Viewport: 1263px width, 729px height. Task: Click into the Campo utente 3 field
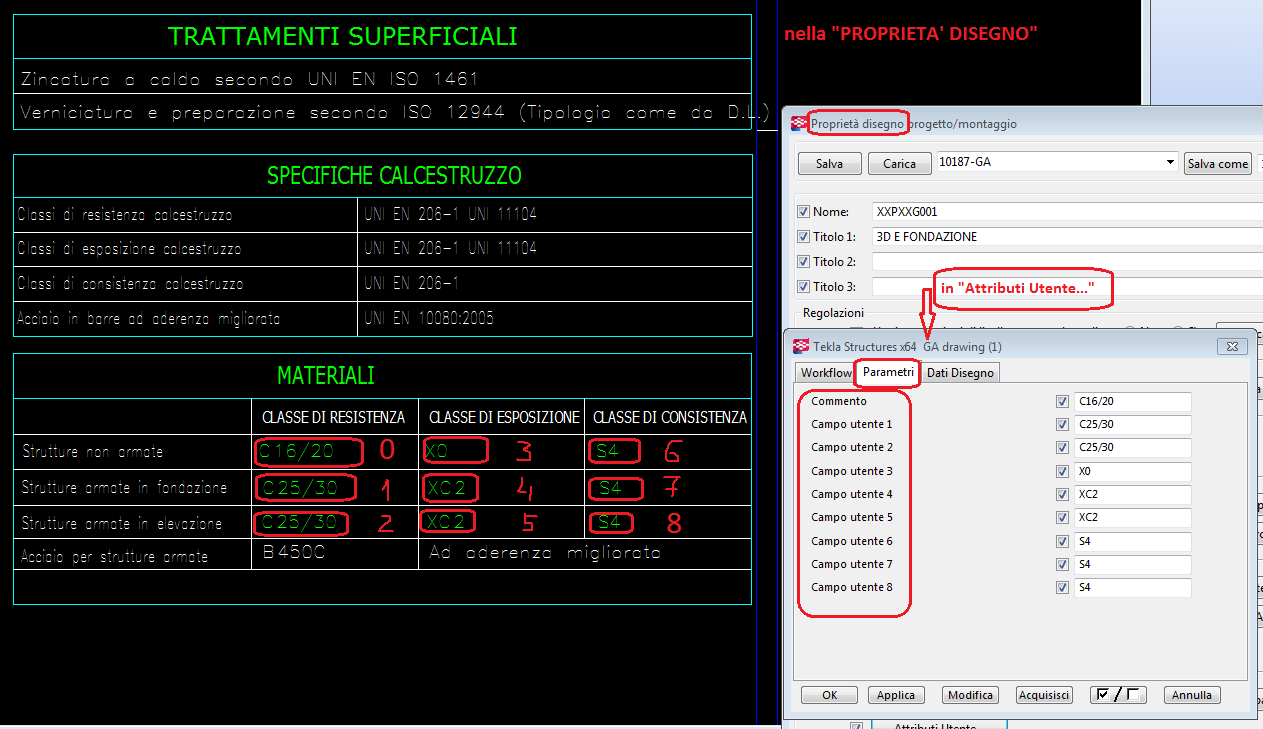point(1132,471)
